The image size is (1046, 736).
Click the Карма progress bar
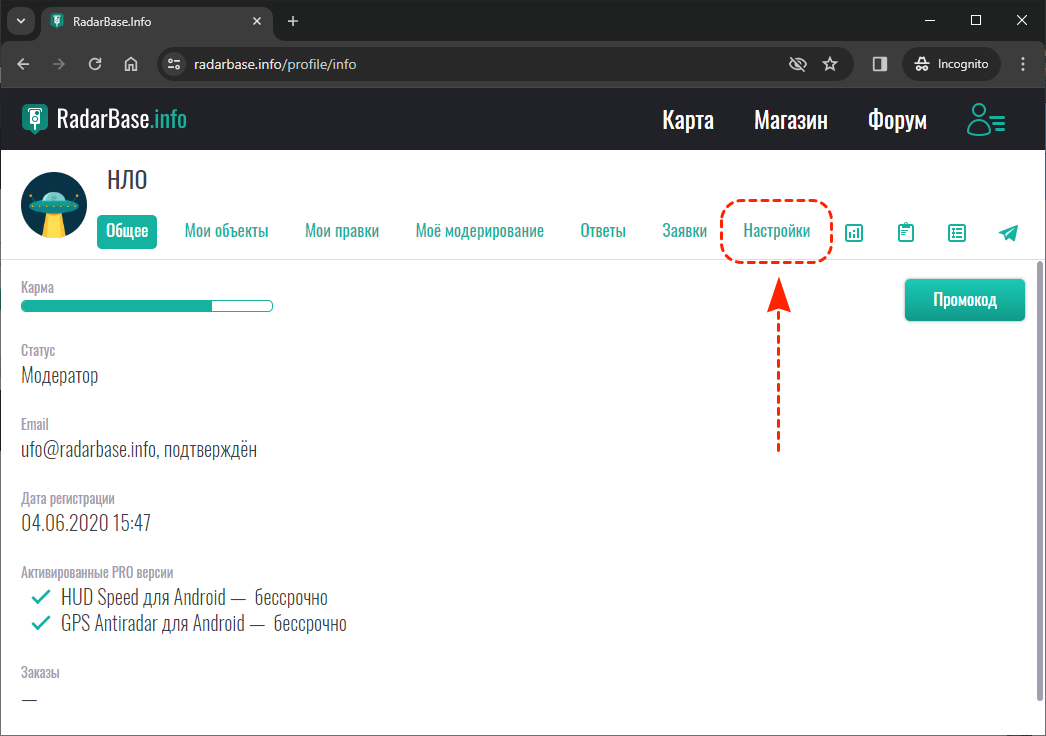coord(146,306)
